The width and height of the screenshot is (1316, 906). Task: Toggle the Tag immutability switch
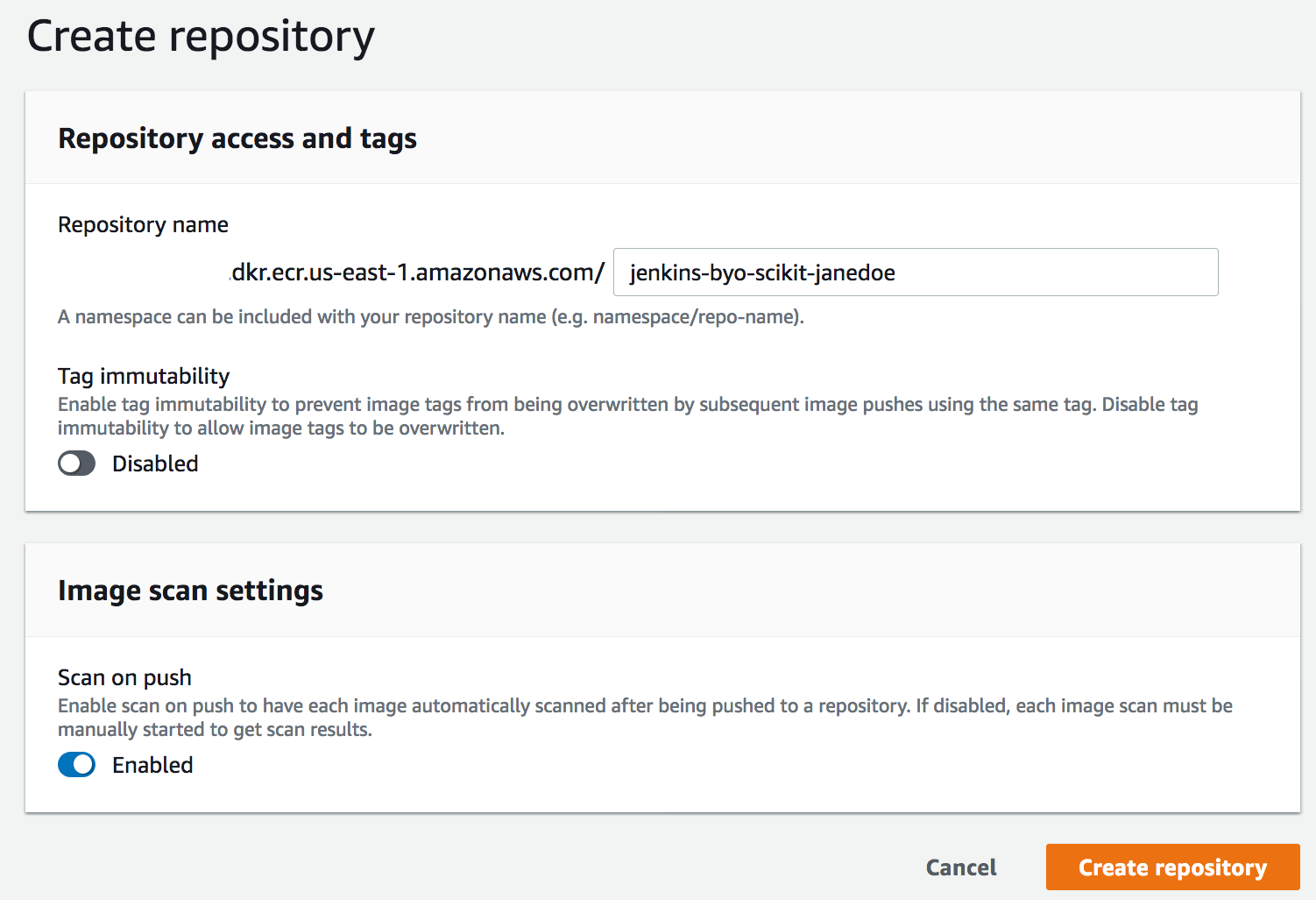pos(77,464)
